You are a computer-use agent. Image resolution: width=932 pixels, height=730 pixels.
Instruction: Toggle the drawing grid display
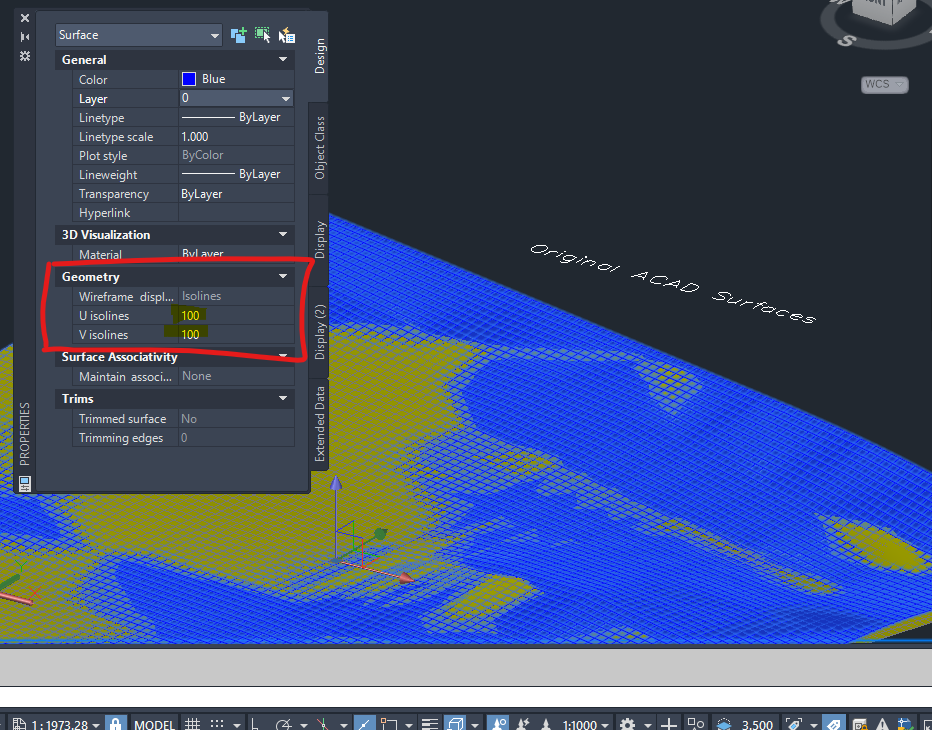[192, 724]
